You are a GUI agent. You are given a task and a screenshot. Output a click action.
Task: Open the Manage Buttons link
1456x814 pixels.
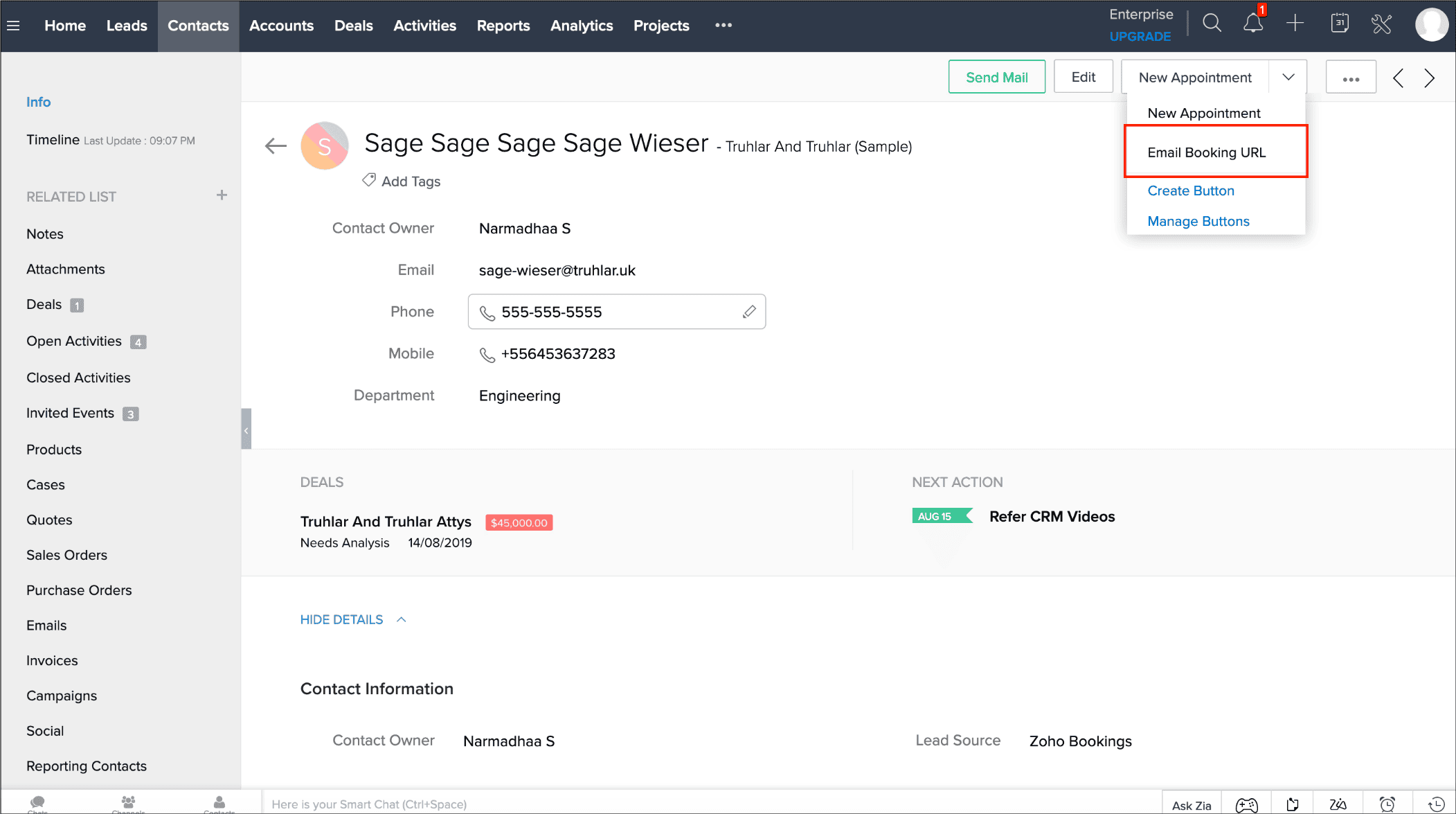1198,221
